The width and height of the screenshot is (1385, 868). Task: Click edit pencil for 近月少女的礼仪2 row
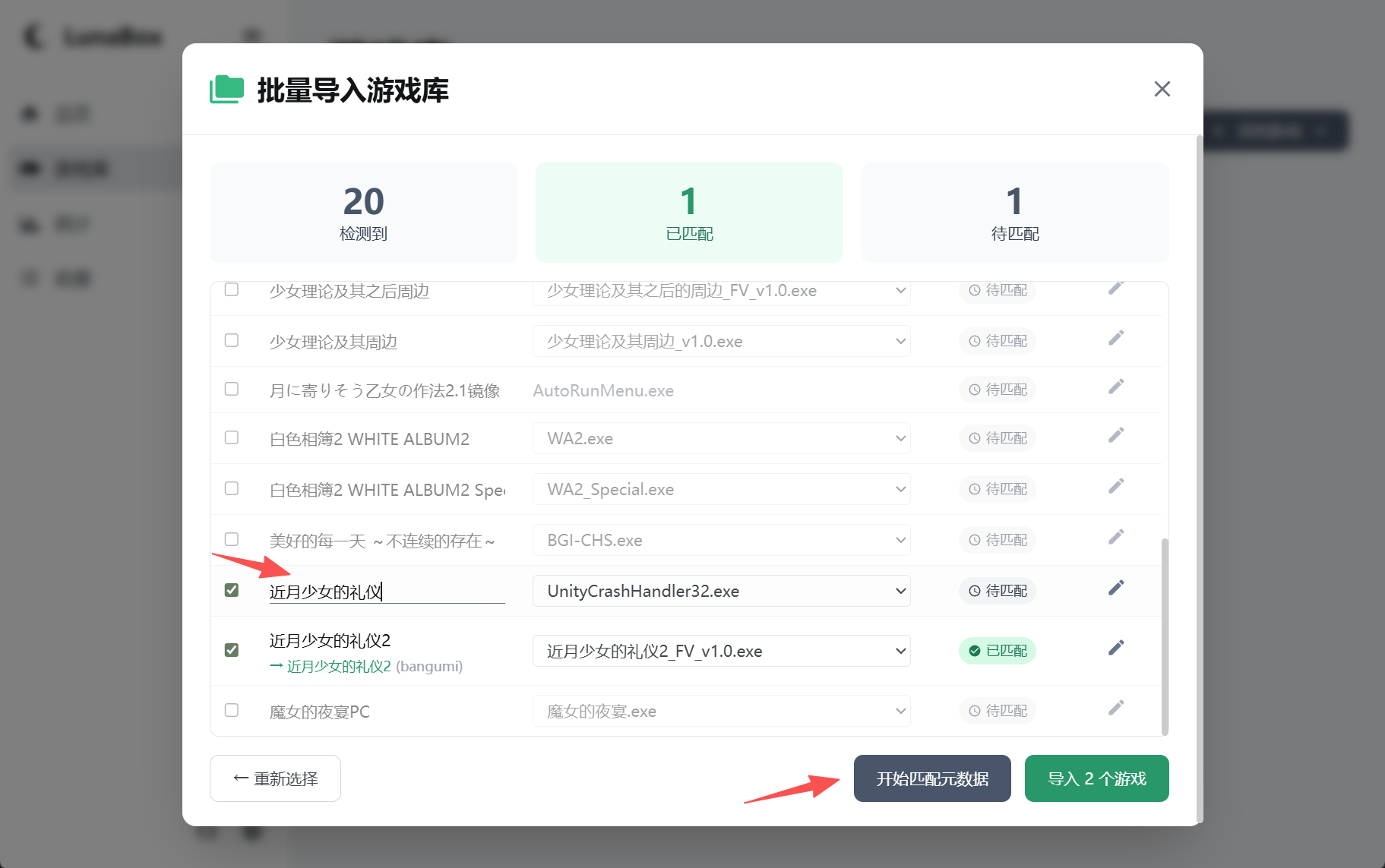tap(1115, 648)
